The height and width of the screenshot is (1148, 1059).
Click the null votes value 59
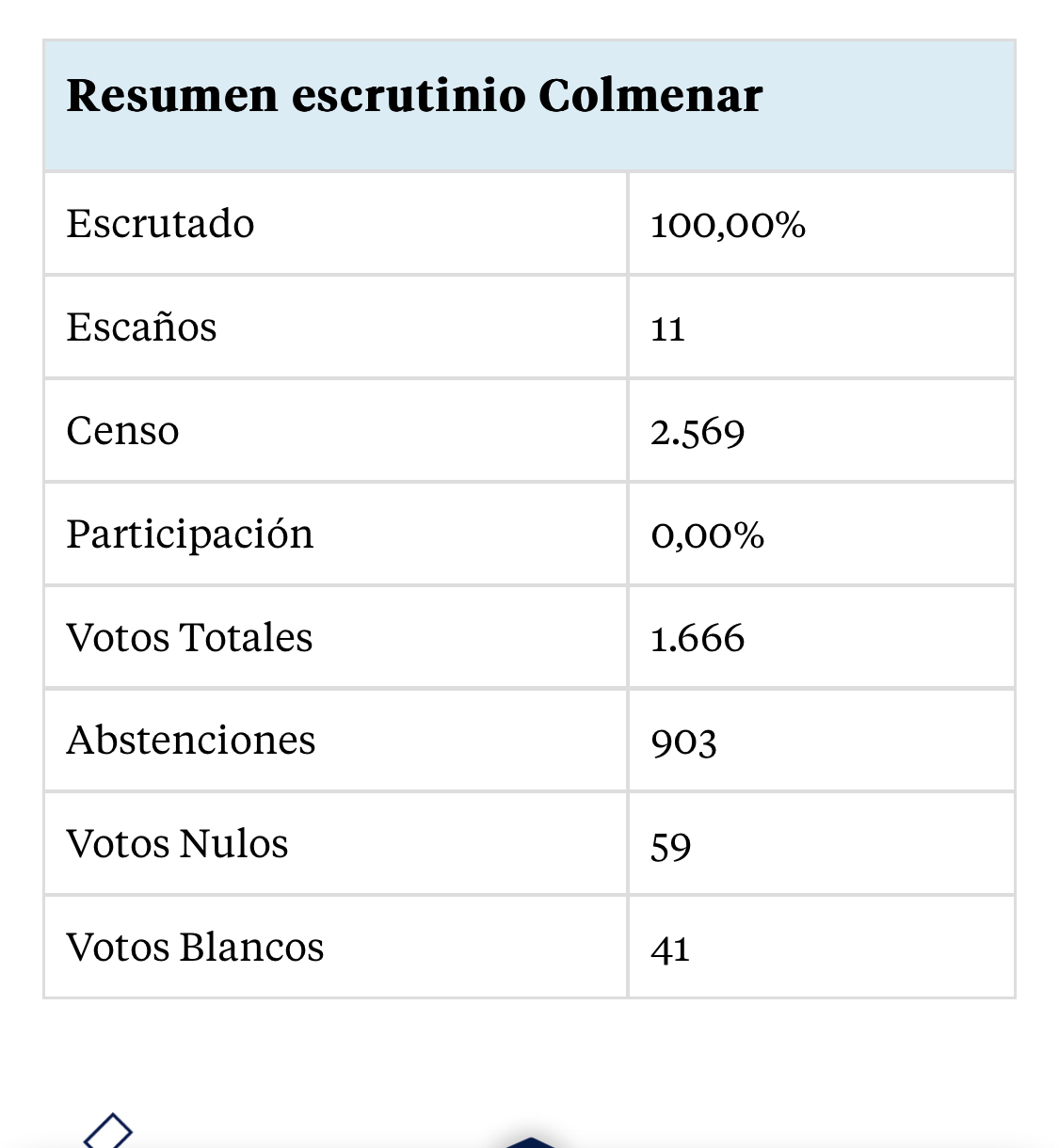[670, 846]
